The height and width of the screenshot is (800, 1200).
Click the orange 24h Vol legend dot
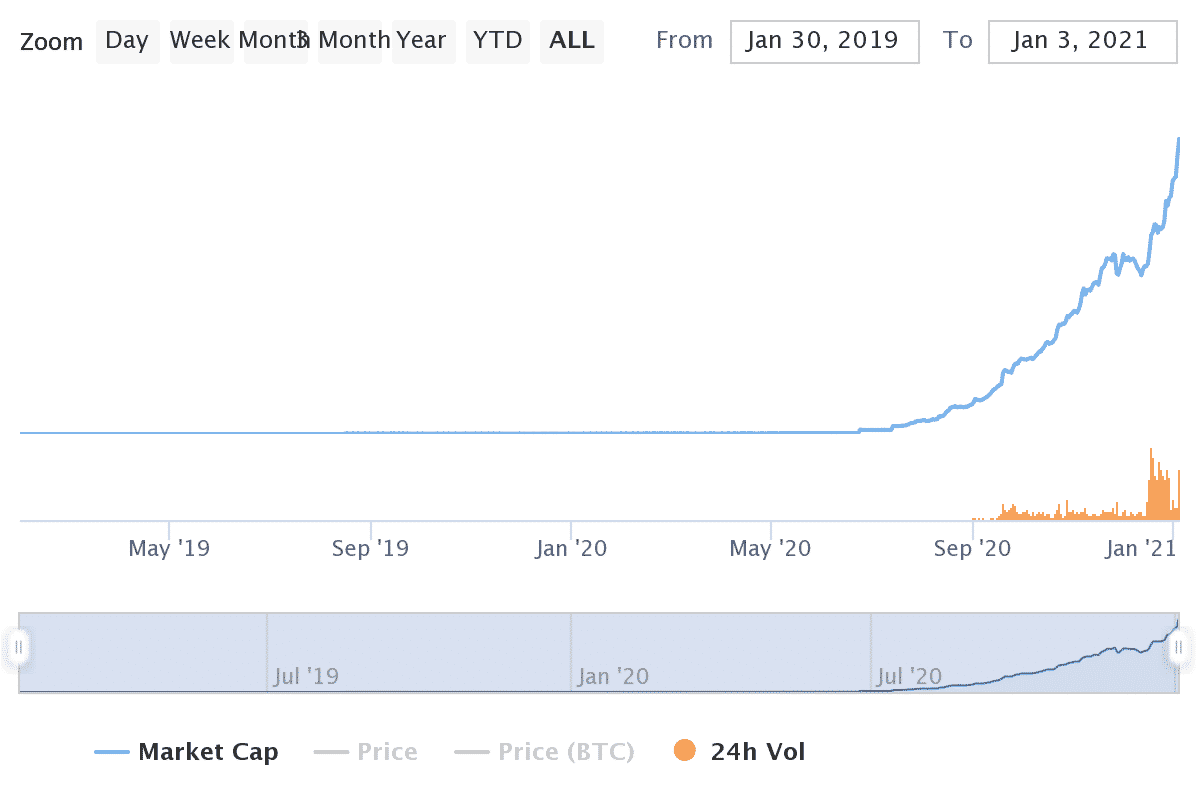pyautogui.click(x=685, y=751)
